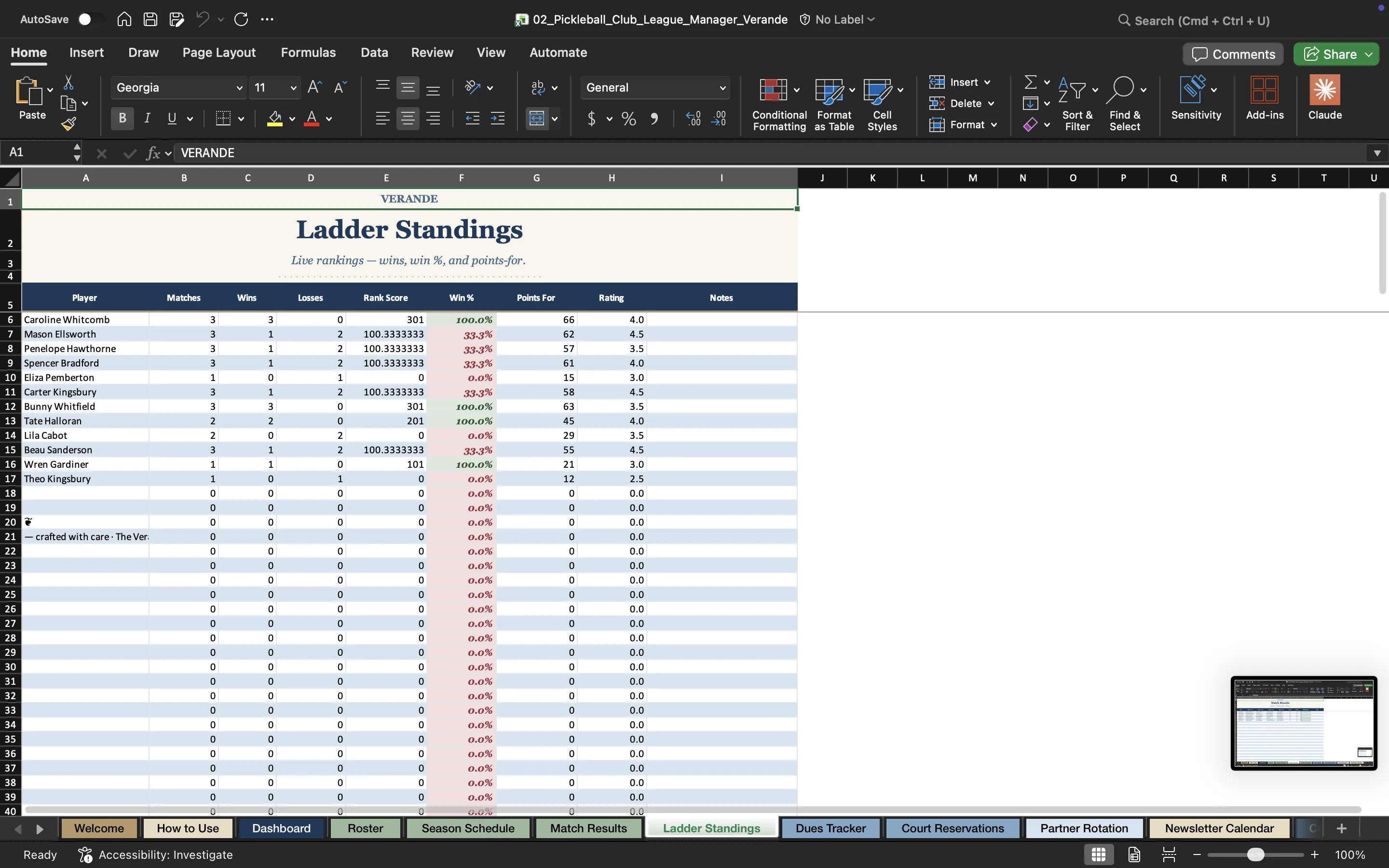Click the Decrease Font Size icon

[340, 87]
